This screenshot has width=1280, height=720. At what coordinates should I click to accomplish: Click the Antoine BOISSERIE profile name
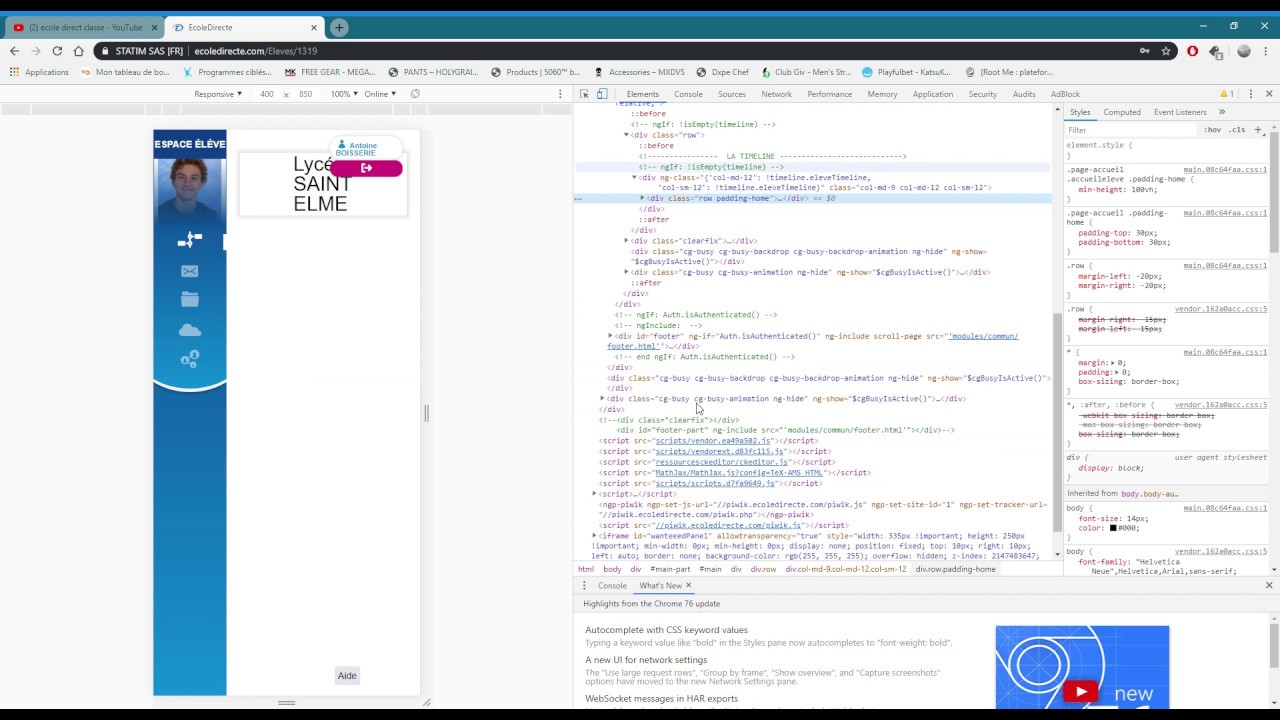(357, 148)
